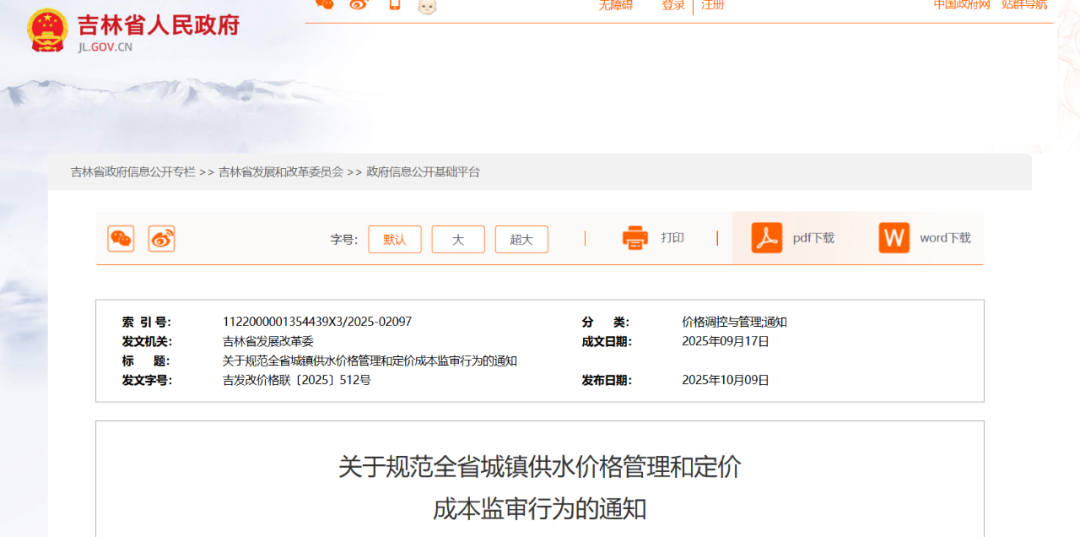Click heading second line 成本监审行为的通知

(x=539, y=509)
